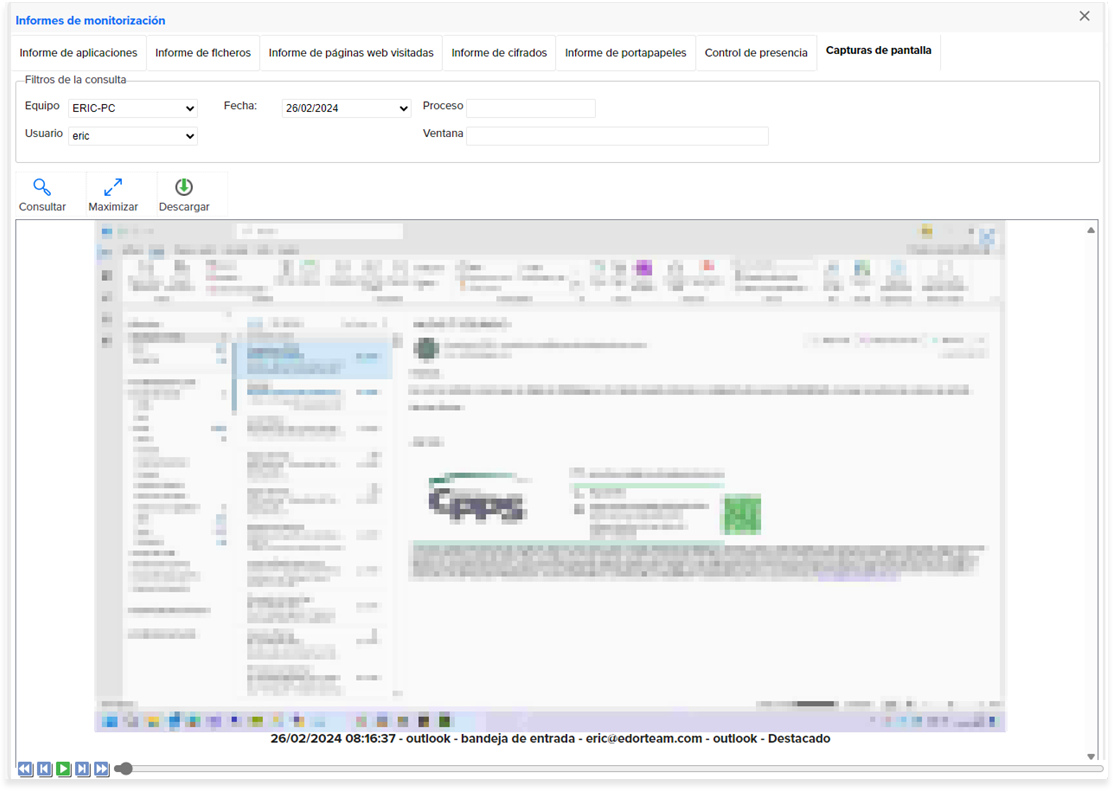
Task: Focus the Ventana filter text field
Action: [618, 136]
